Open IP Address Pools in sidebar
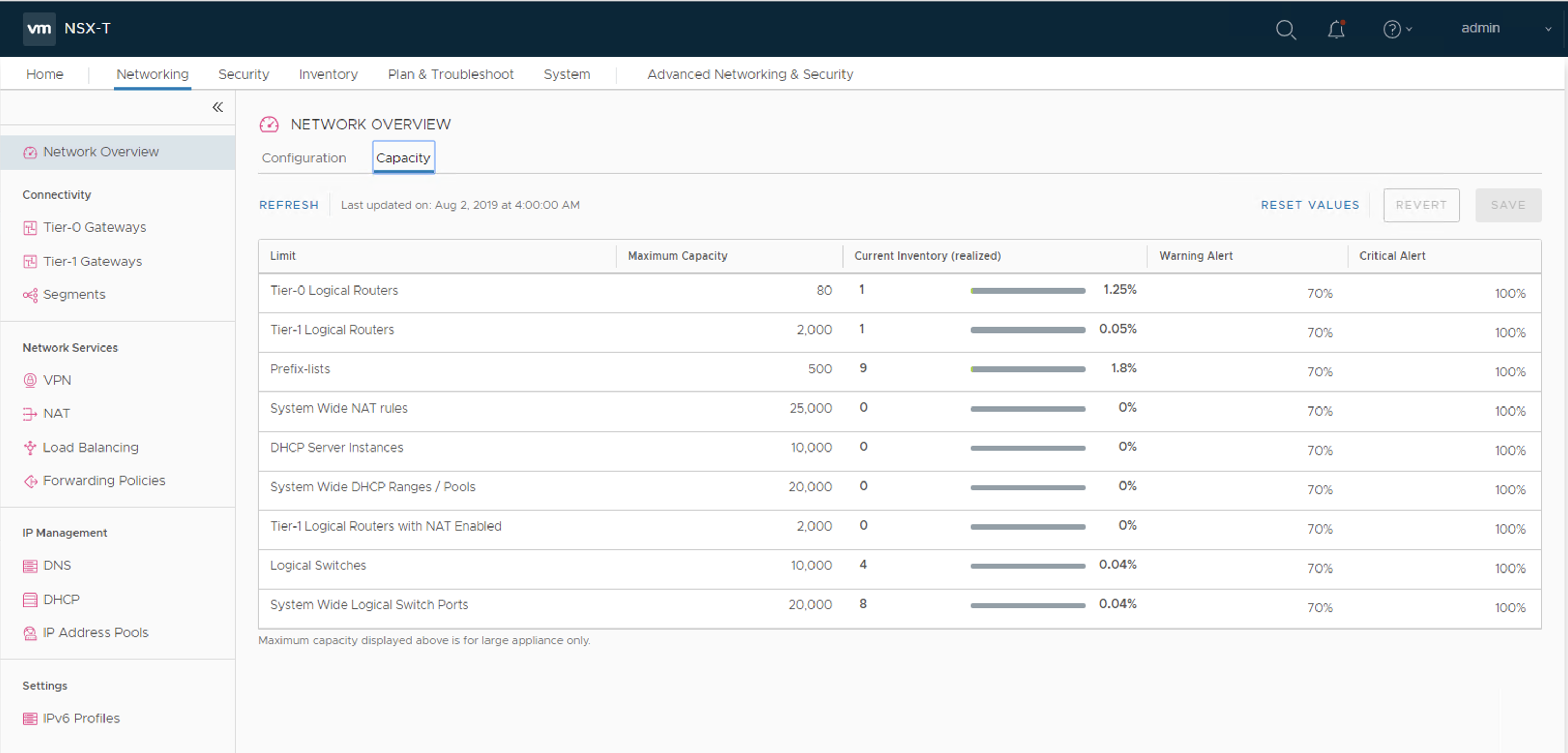The image size is (1568, 753). 96,633
